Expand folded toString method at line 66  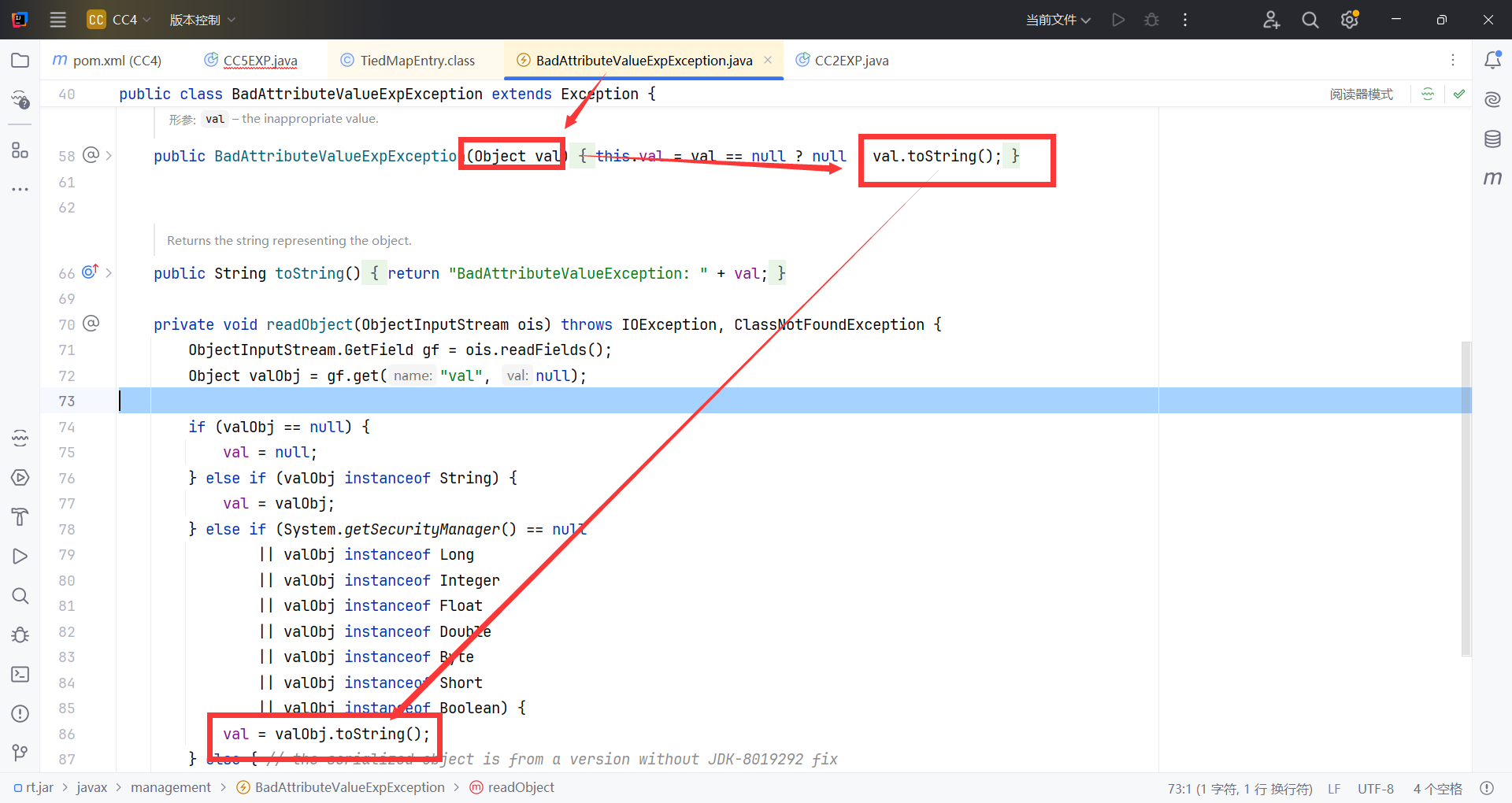pos(109,273)
